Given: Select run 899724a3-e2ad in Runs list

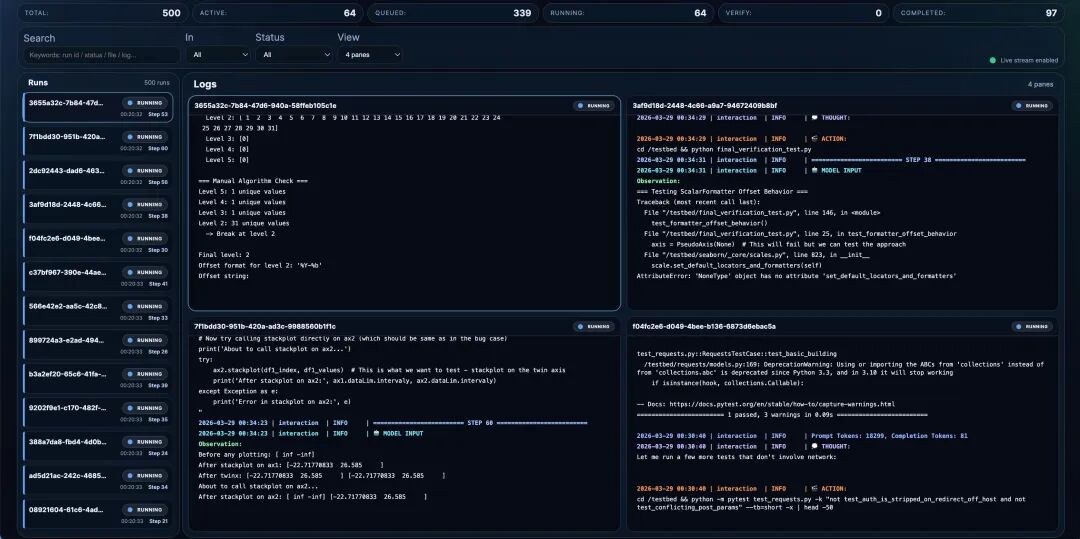Looking at the screenshot, I should 98,345.
